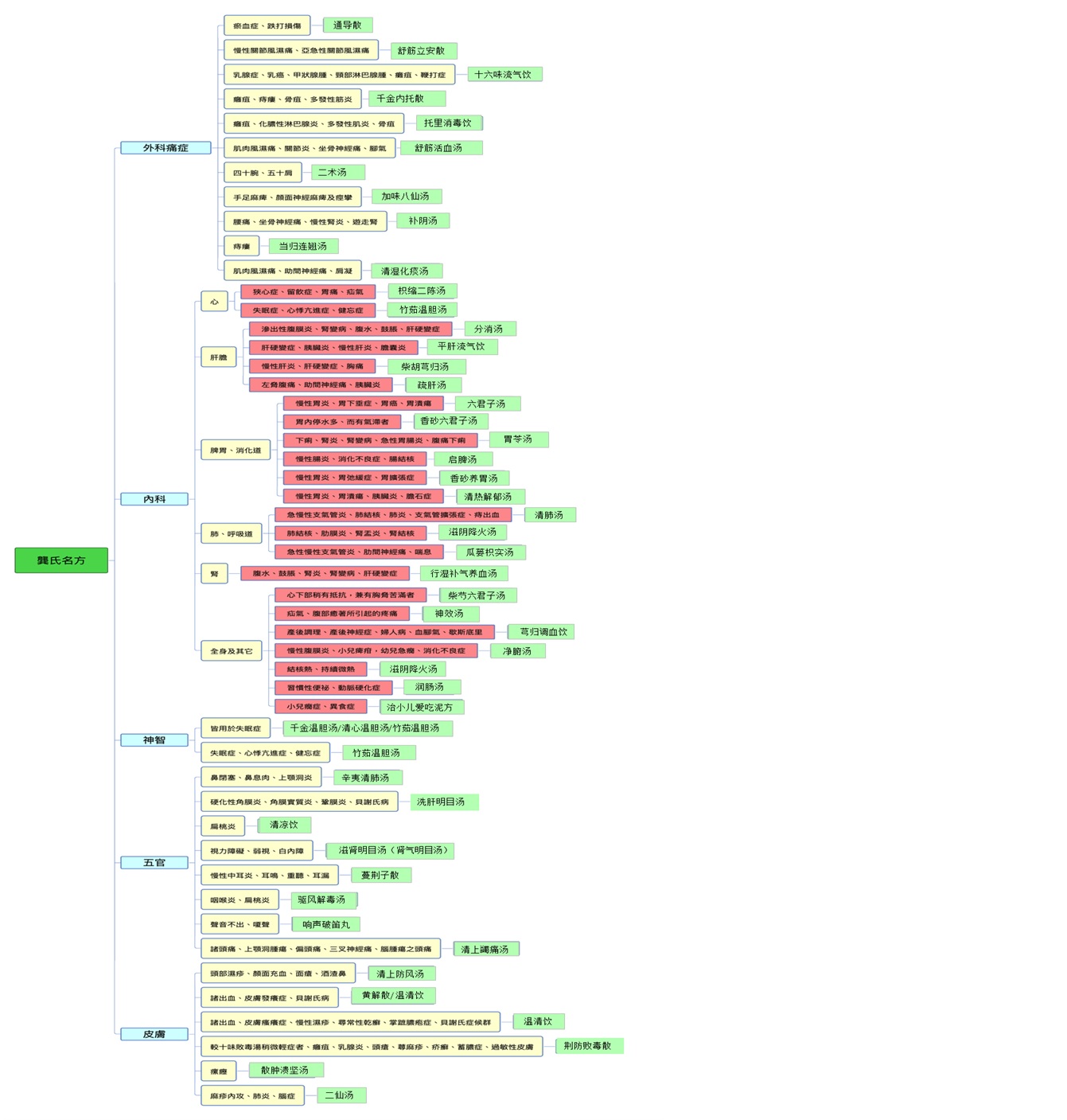Select the 五官 branch node
Screen dimensions: 1067x1120
point(154,863)
